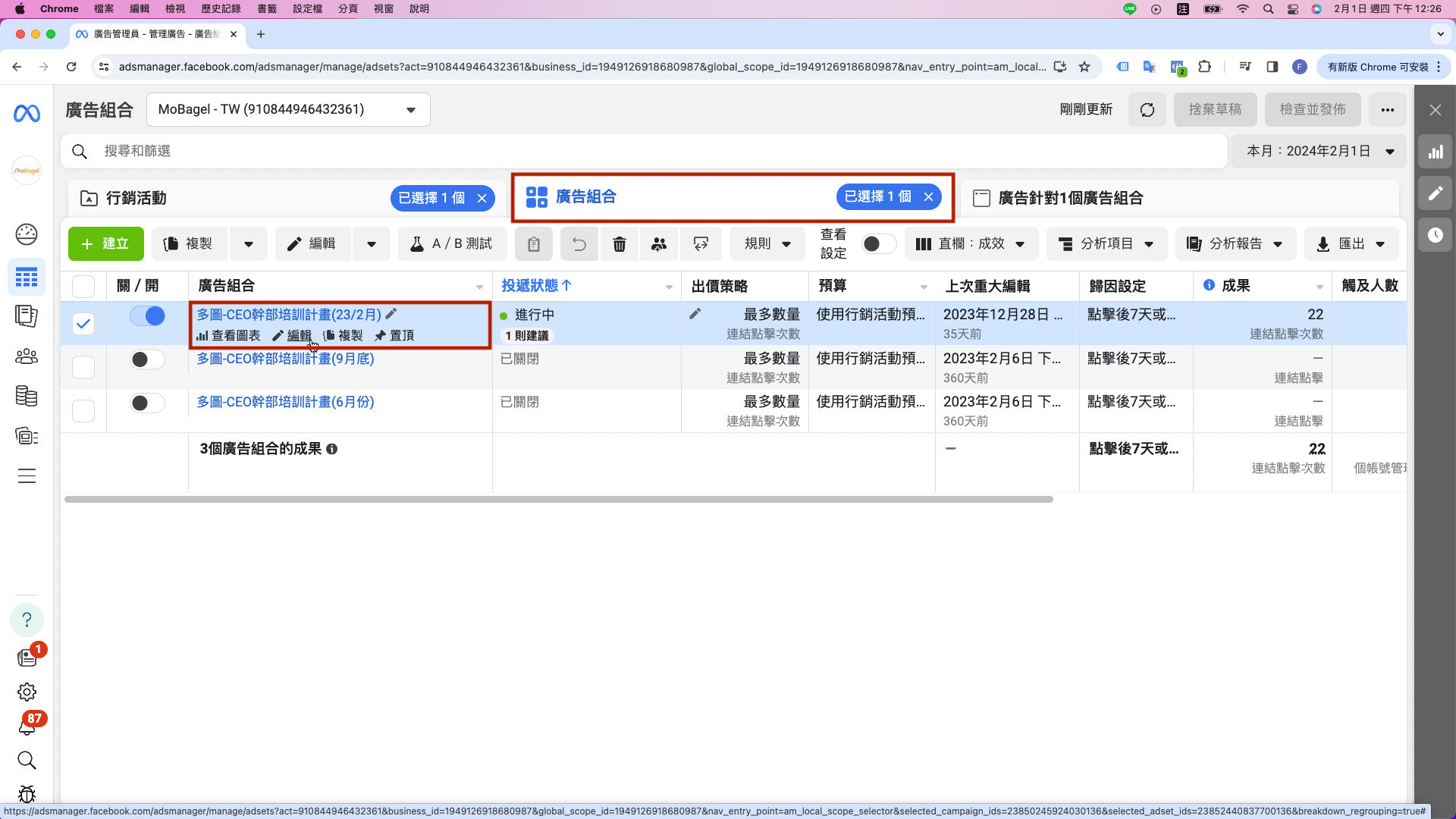This screenshot has width=1456, height=819.
Task: Open the billing coins stack icon
Action: click(27, 396)
